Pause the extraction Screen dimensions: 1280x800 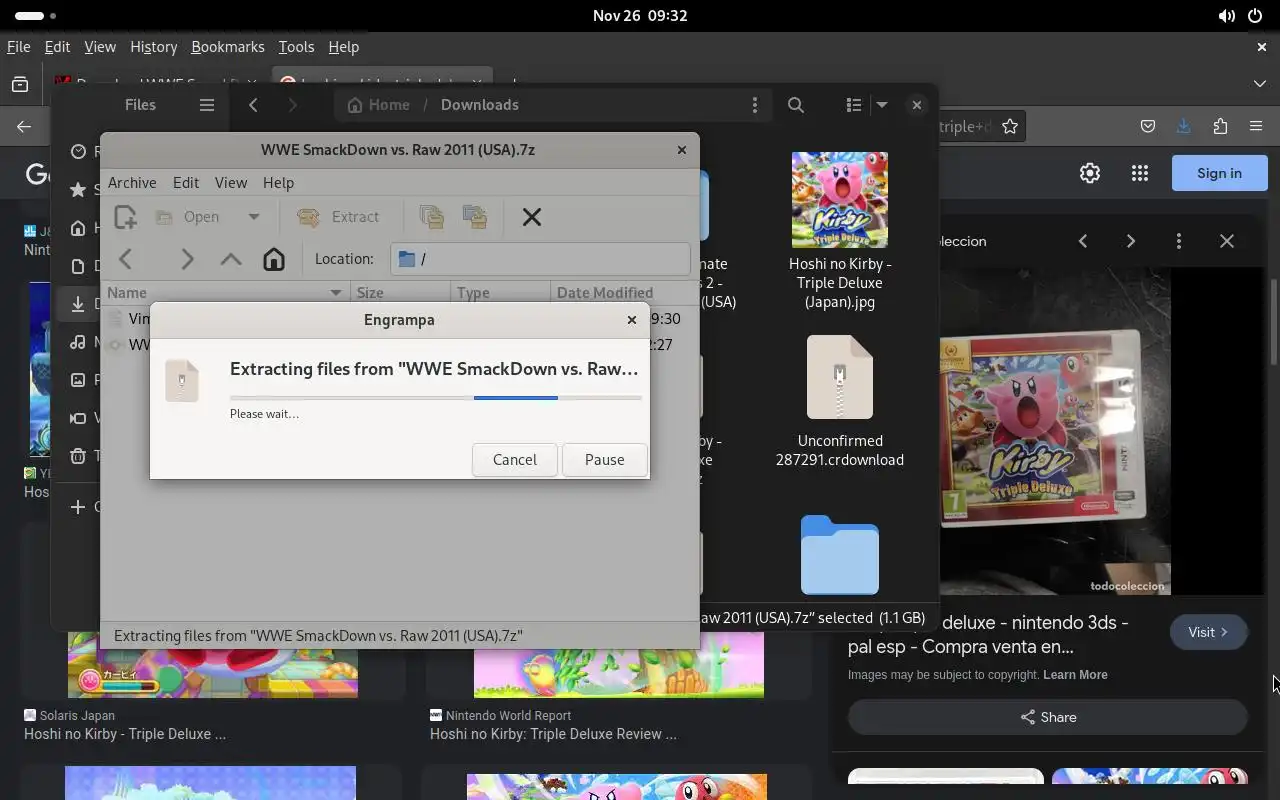(605, 460)
